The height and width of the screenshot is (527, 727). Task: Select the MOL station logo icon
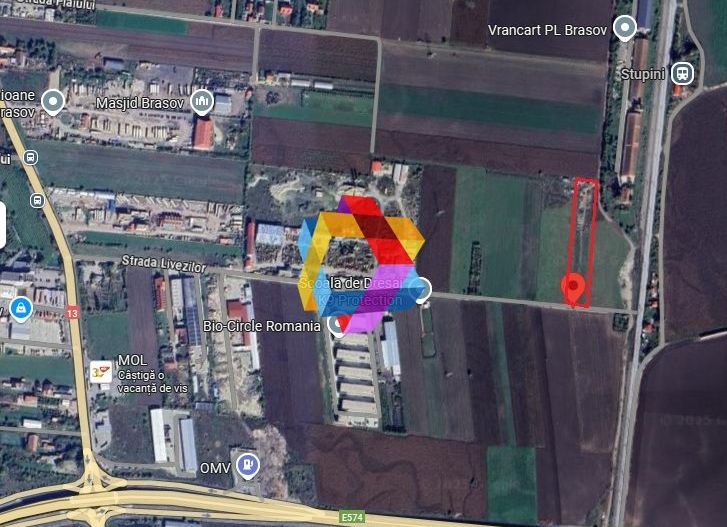tap(101, 372)
